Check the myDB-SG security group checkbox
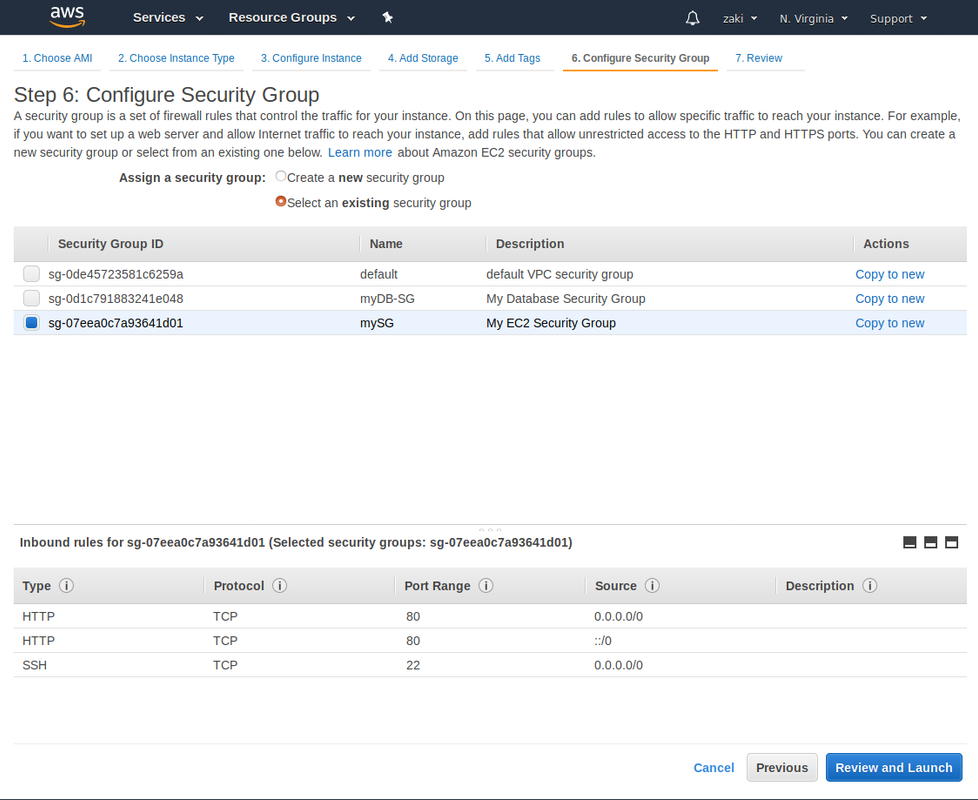This screenshot has width=978, height=800. click(x=30, y=298)
